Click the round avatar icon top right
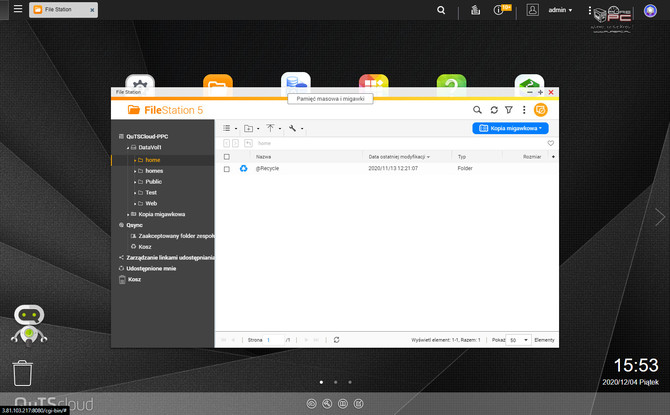The width and height of the screenshot is (670, 415). 650,11
